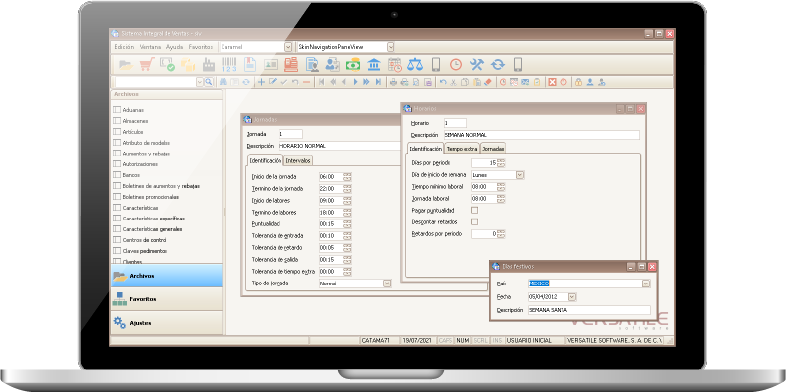Open the bank building icon

[x=374, y=65]
